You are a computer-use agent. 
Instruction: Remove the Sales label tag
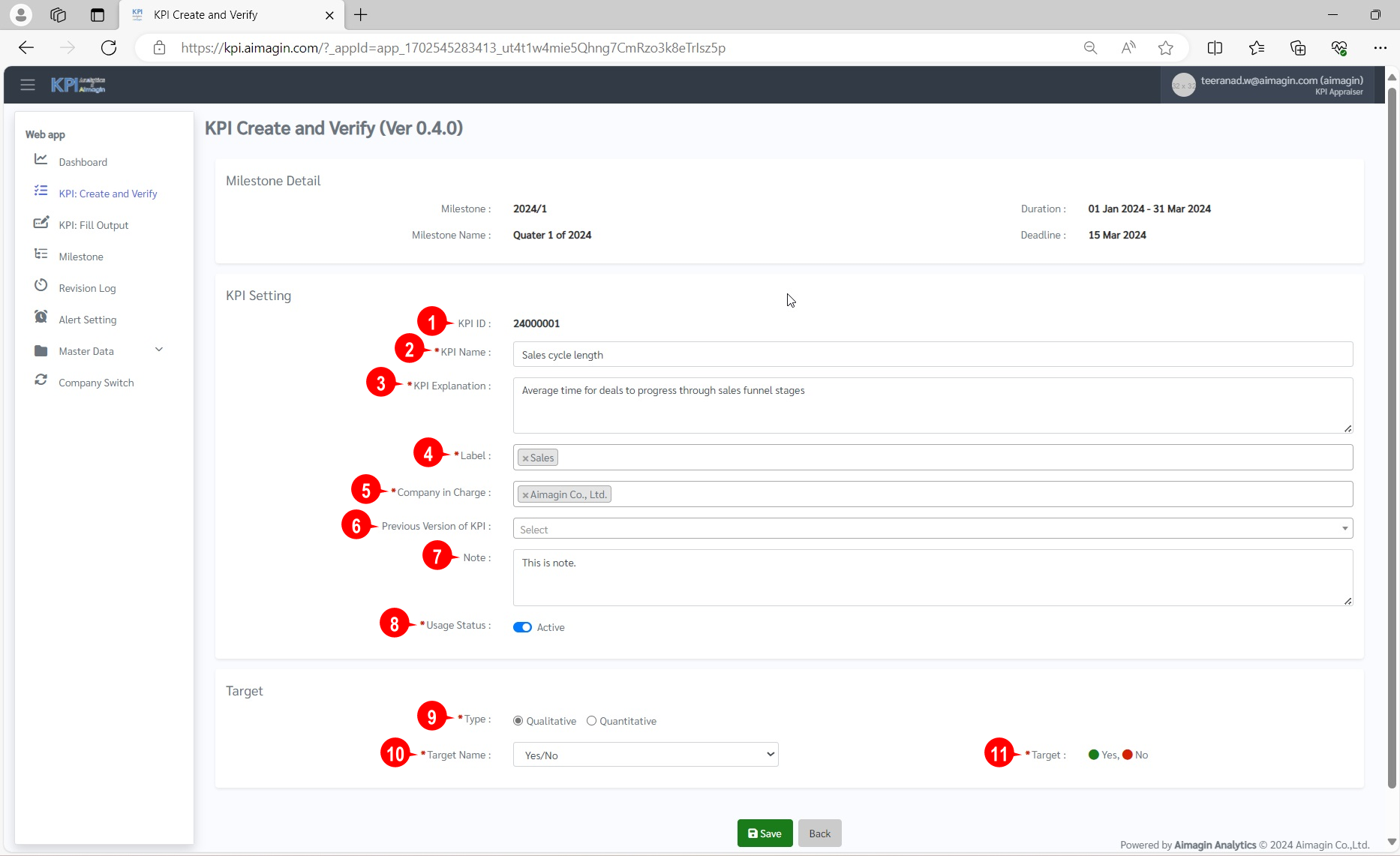525,458
